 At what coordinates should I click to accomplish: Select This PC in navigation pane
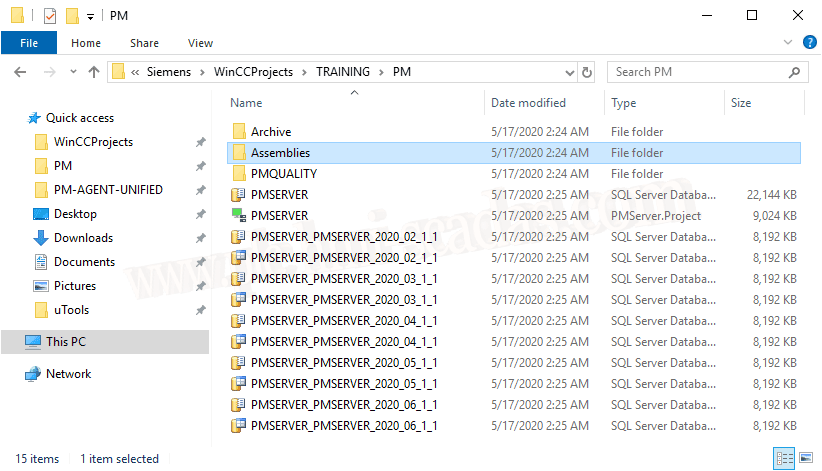[66, 342]
